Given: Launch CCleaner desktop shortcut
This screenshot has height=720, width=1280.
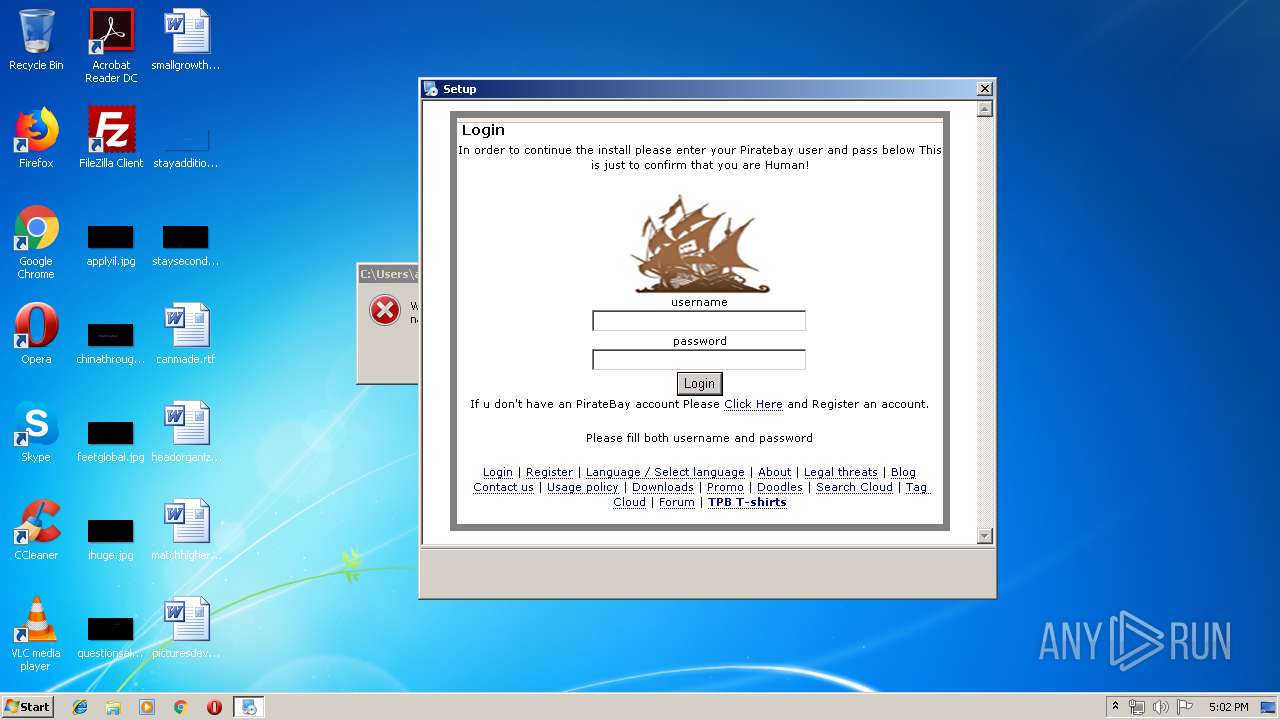Looking at the screenshot, I should 36,530.
